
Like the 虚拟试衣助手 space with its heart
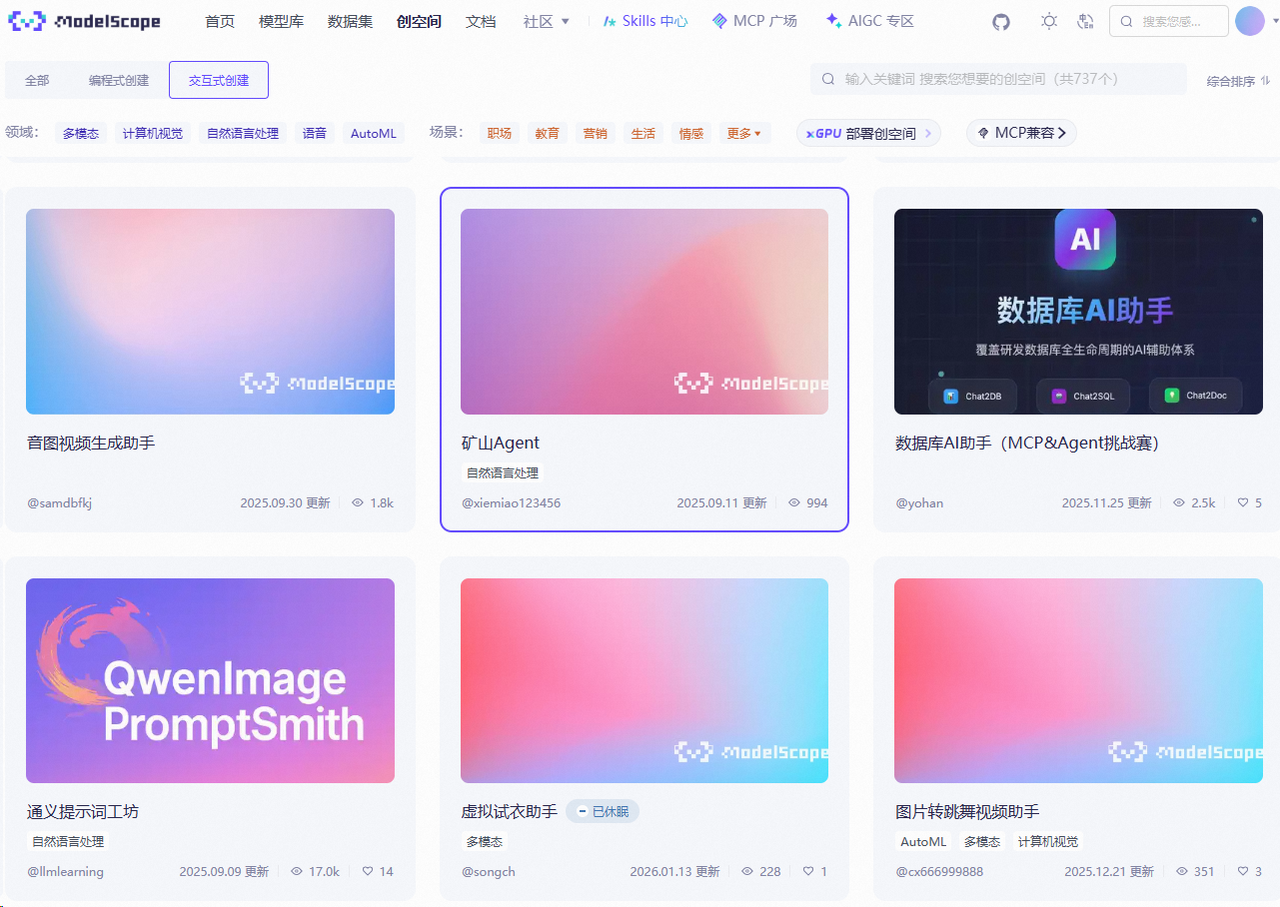809,872
